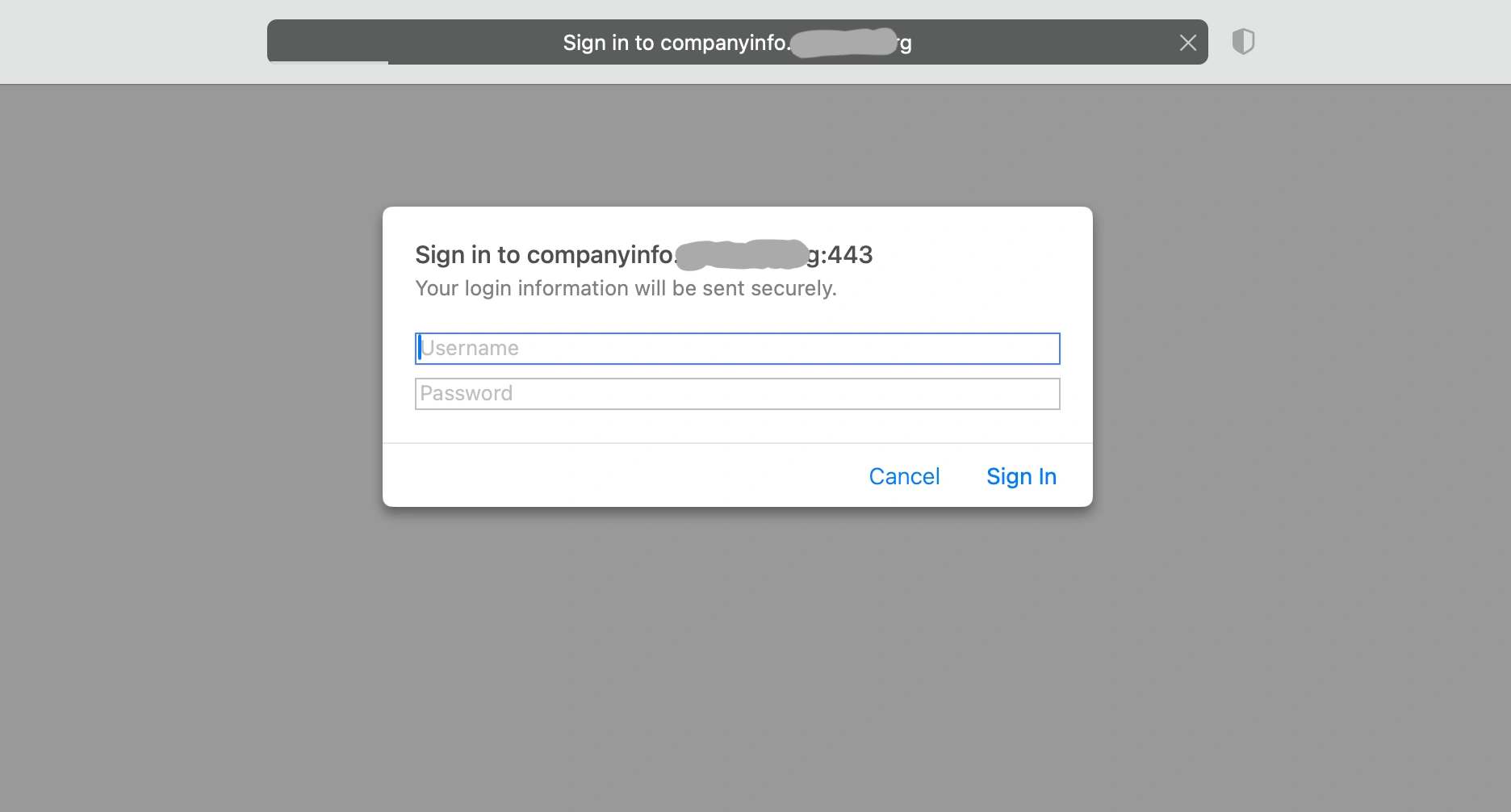Screen dimensions: 1511x812
Task: Cancel the sign-in dialog
Action: (904, 476)
